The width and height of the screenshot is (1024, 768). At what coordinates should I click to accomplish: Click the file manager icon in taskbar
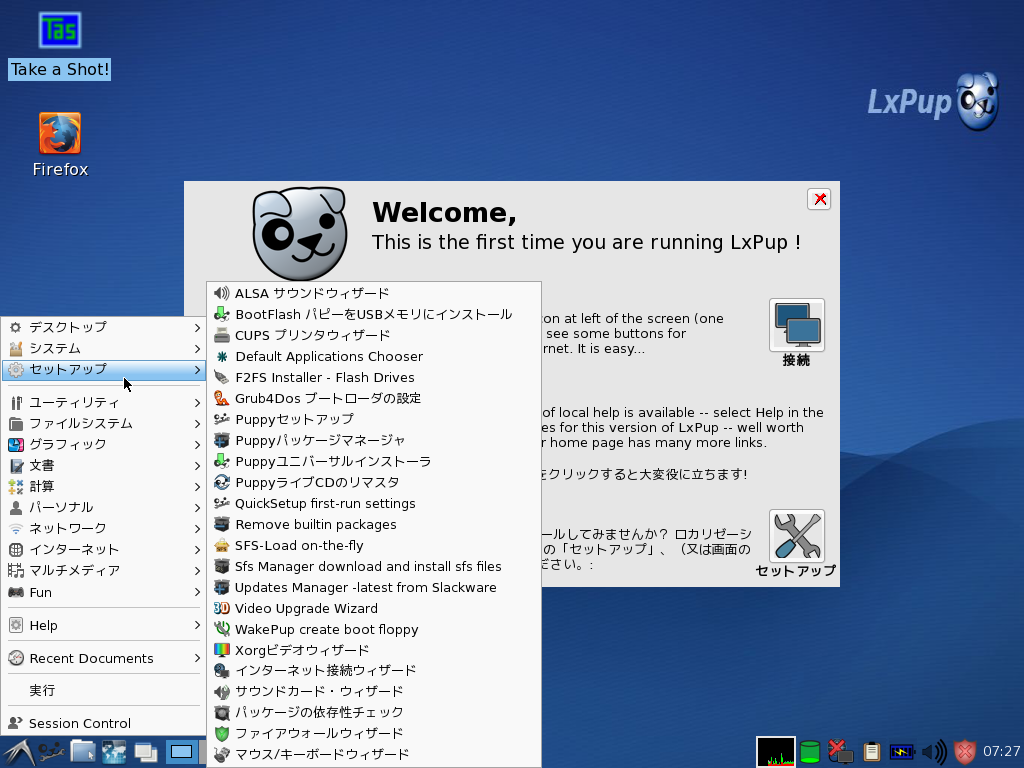coord(82,752)
